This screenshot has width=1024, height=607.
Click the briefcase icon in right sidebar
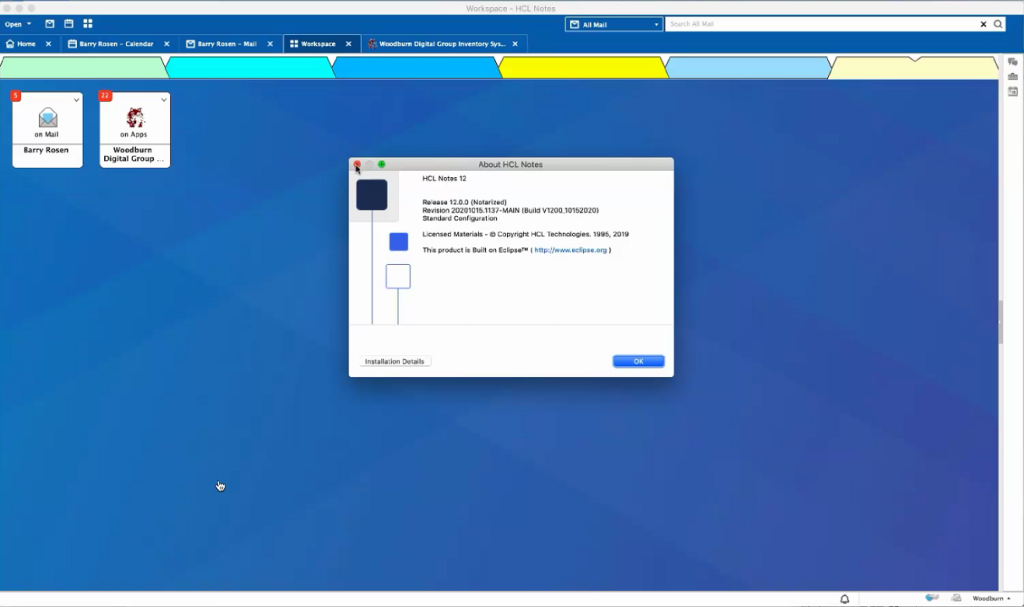(x=1012, y=77)
